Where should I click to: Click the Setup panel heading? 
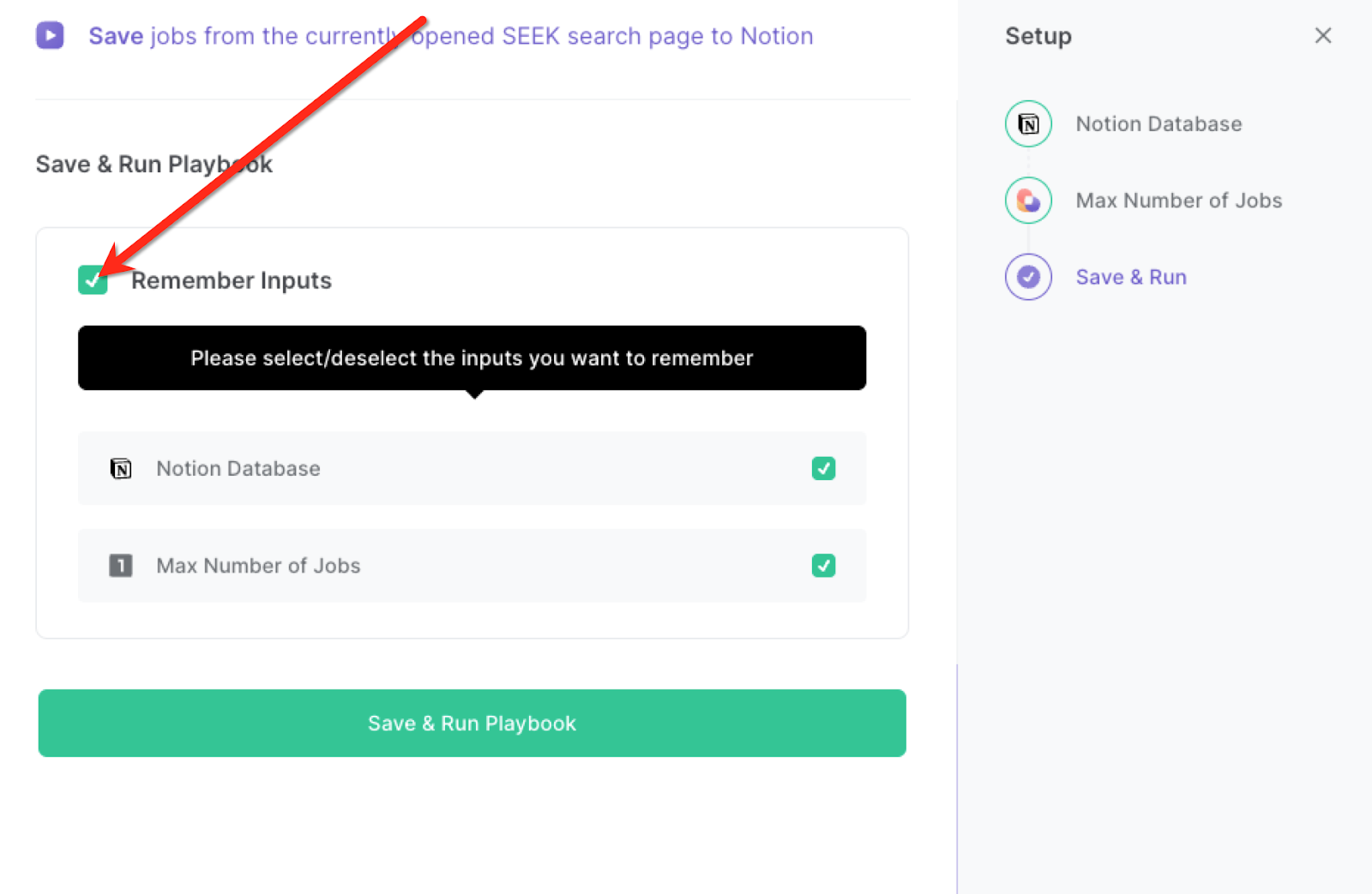[1038, 36]
